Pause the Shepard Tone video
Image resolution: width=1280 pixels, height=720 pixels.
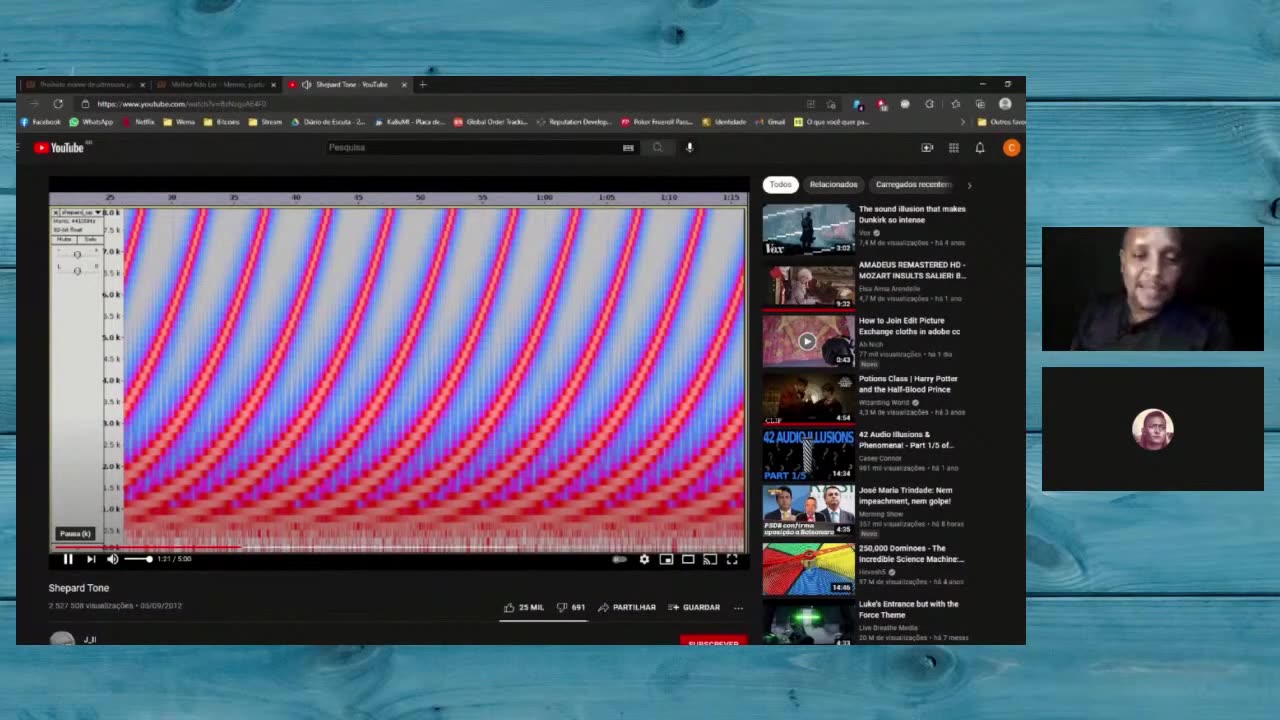point(68,559)
